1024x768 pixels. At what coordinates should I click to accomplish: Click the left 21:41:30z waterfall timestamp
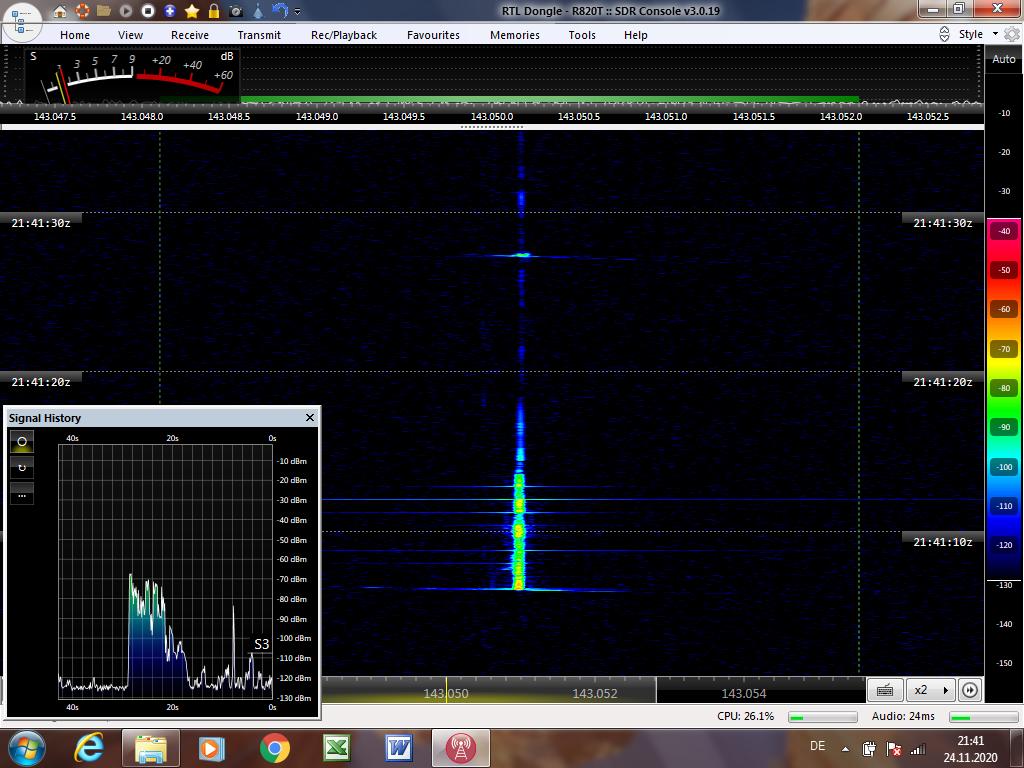coord(41,223)
